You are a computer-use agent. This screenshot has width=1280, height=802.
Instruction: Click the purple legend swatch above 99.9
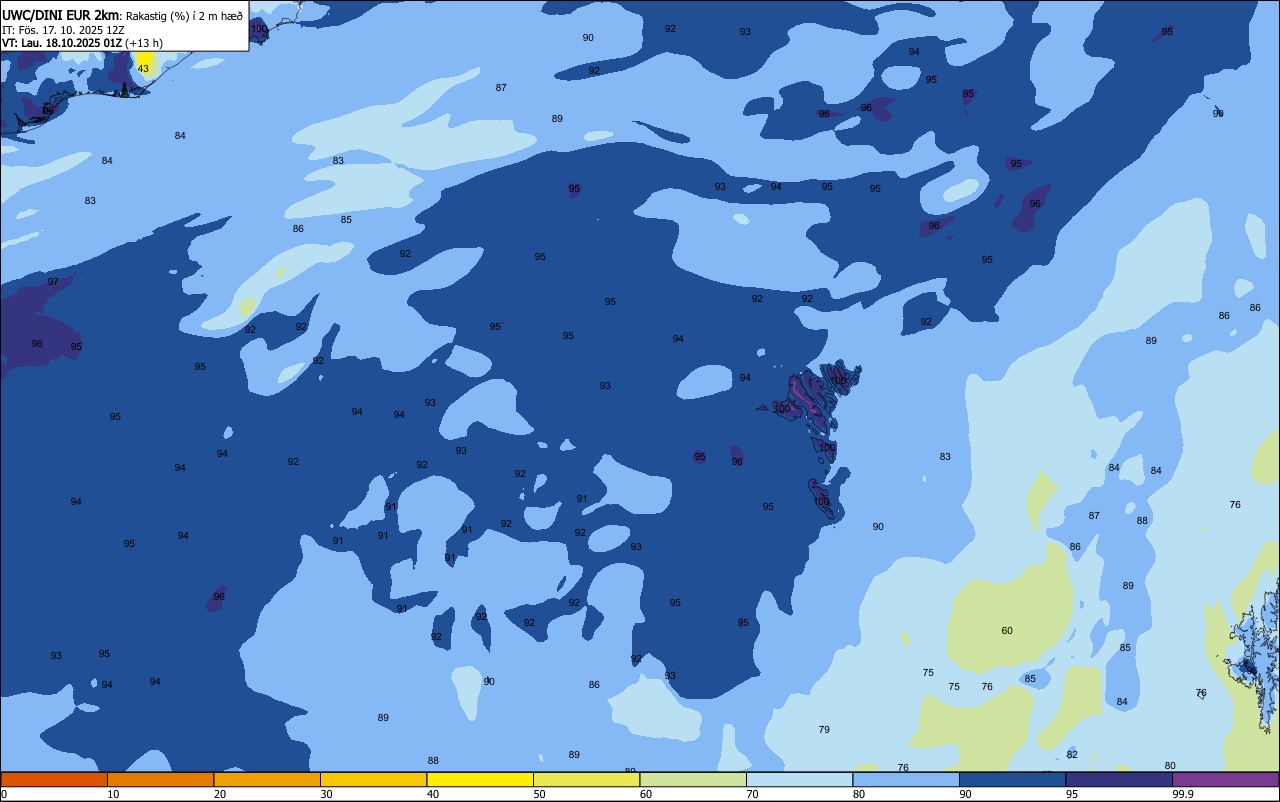[x=1225, y=779]
